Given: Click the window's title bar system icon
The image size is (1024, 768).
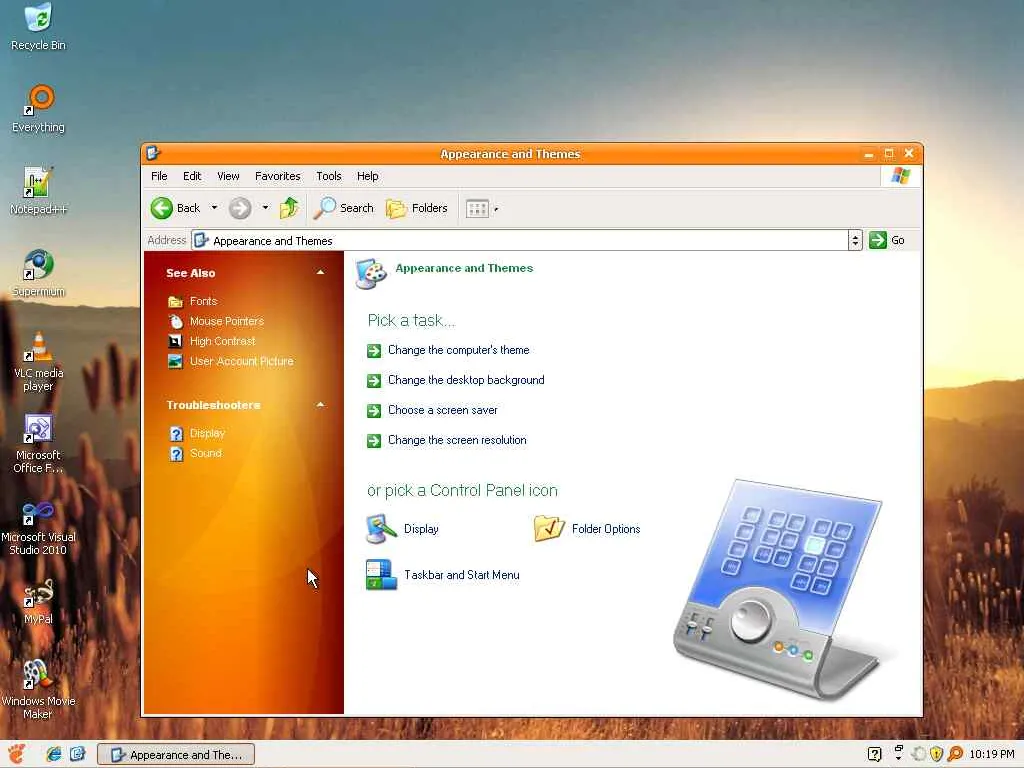Looking at the screenshot, I should [153, 153].
